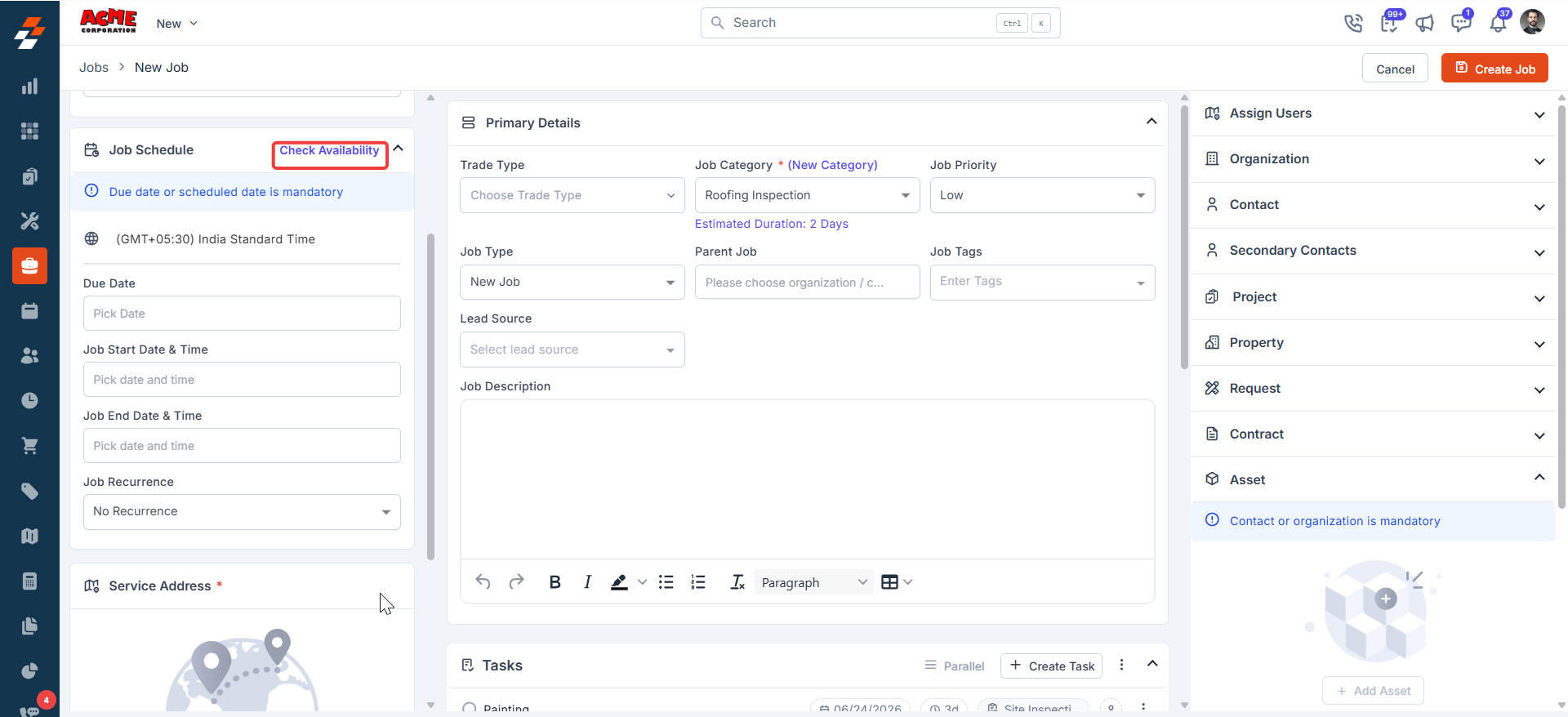Open Paragraph style dropdown
The height and width of the screenshot is (717, 1568).
[813, 582]
